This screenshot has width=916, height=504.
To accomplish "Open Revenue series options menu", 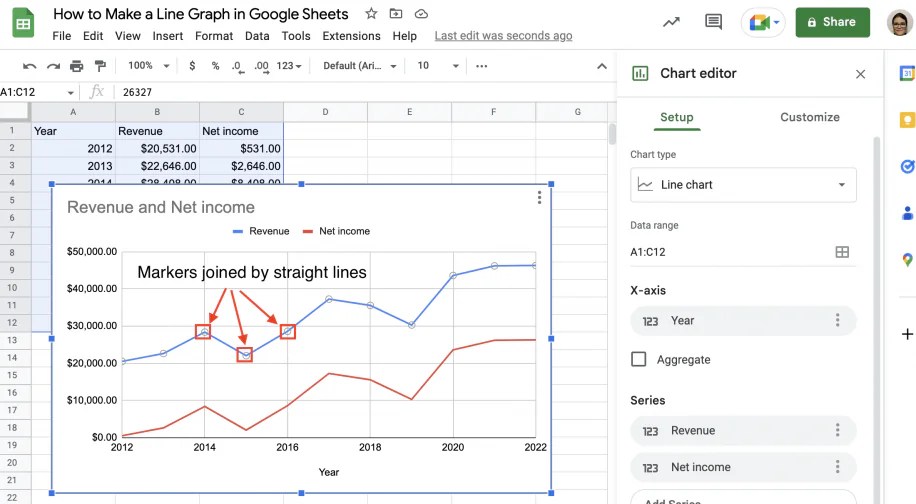I will (837, 431).
